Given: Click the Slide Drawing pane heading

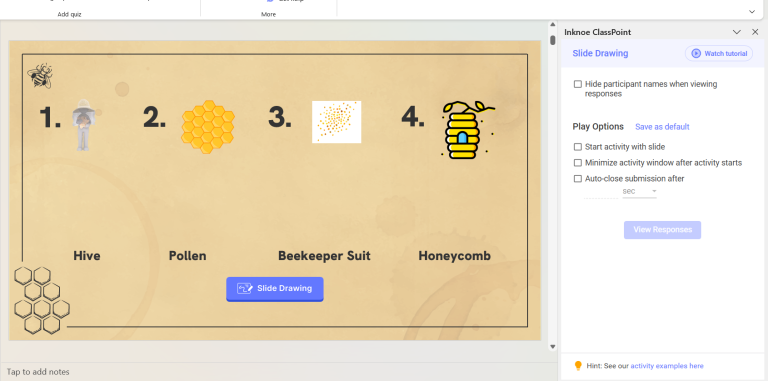Looking at the screenshot, I should (x=600, y=53).
